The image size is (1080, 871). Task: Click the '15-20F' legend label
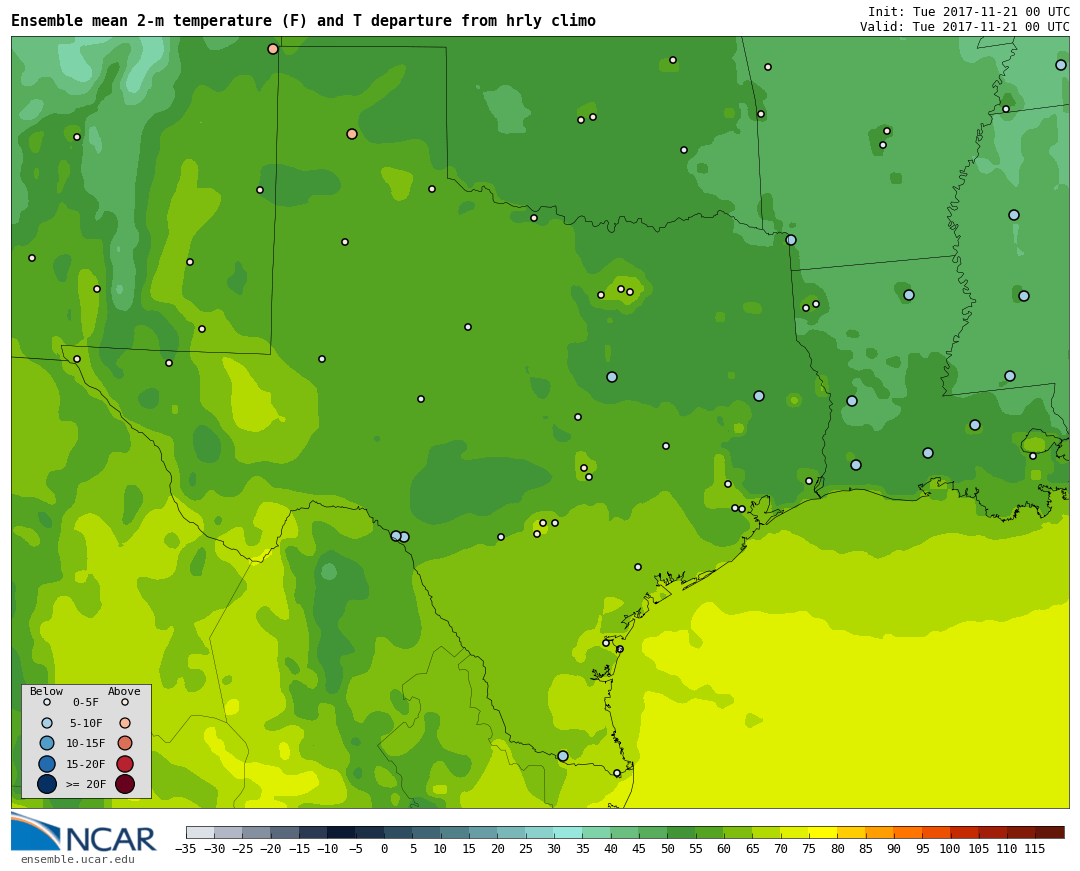coord(86,764)
